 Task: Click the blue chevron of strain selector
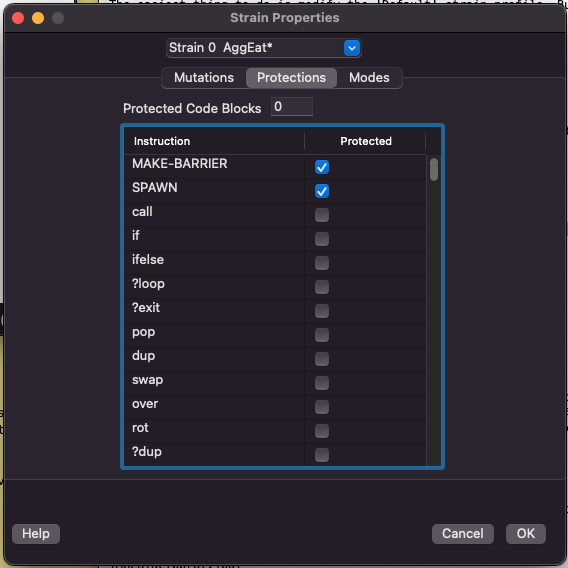pos(352,48)
